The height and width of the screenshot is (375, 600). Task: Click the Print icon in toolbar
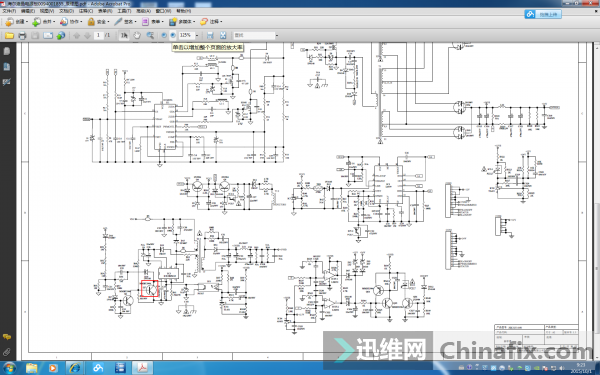(x=22, y=36)
